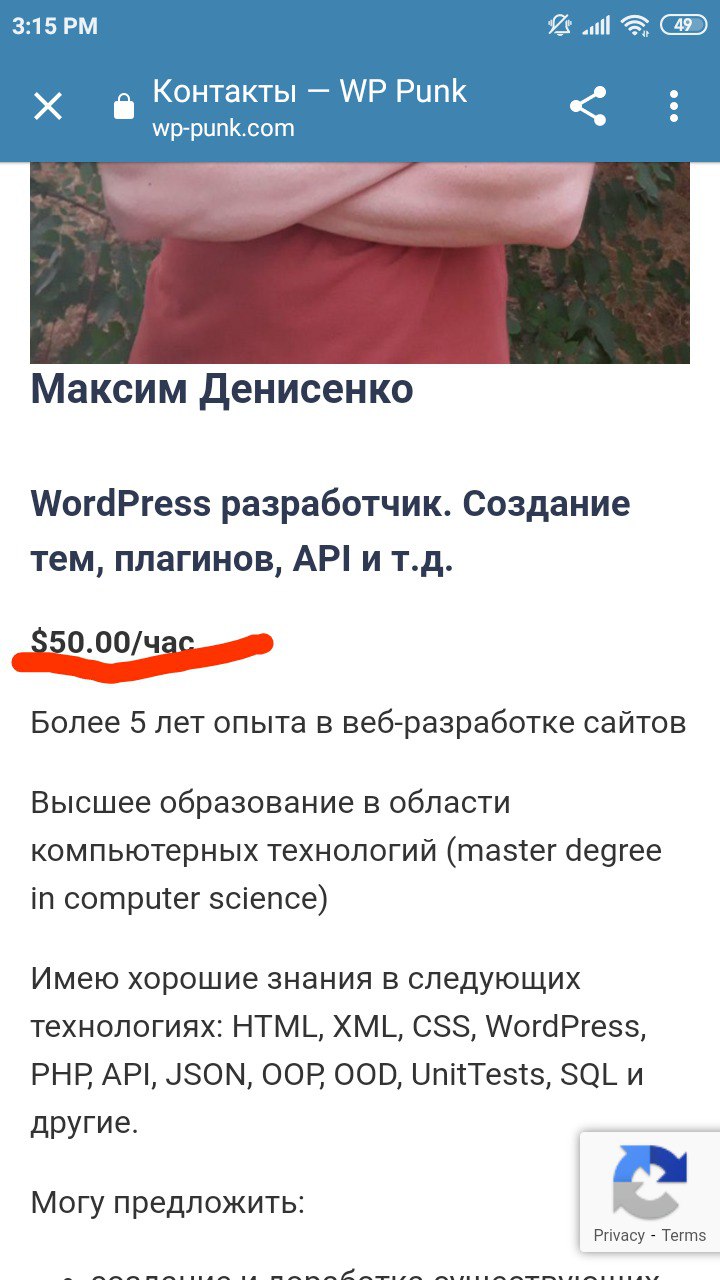
Task: Tap the reCAPTCHA badge logo
Action: (650, 1182)
